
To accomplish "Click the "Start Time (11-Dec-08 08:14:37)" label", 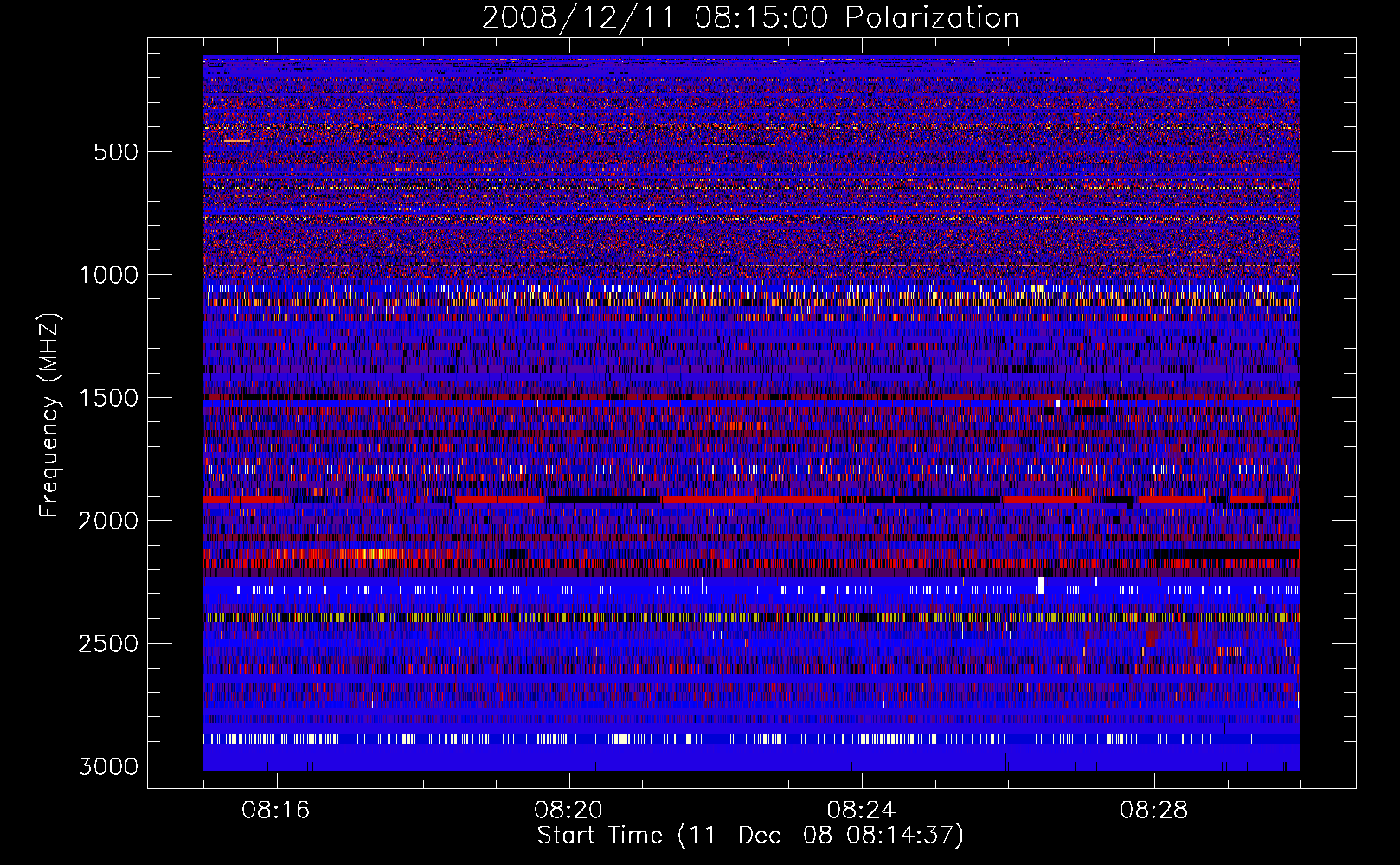I will click(750, 836).
